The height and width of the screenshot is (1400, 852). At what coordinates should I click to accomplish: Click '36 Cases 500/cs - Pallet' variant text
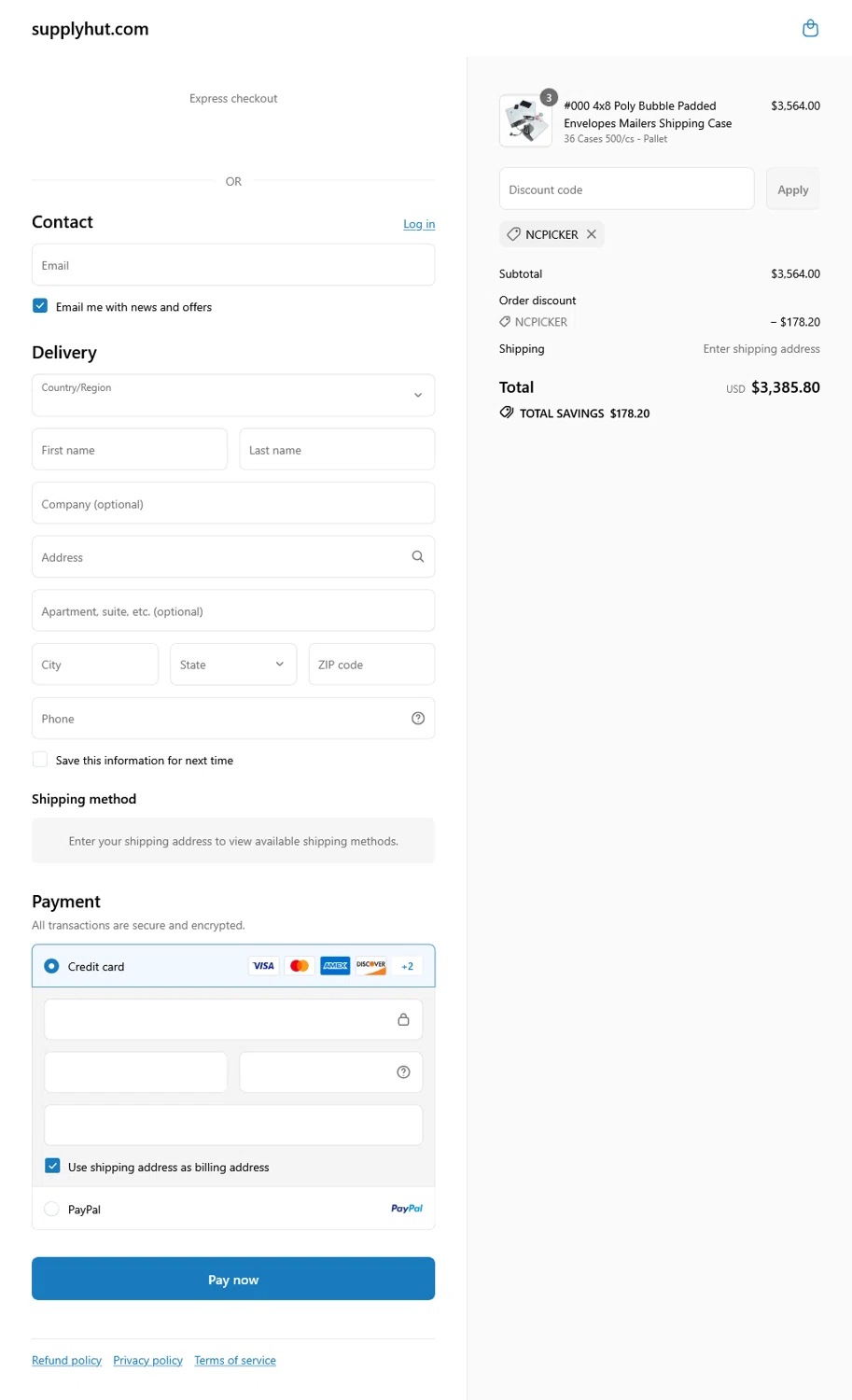pos(616,139)
